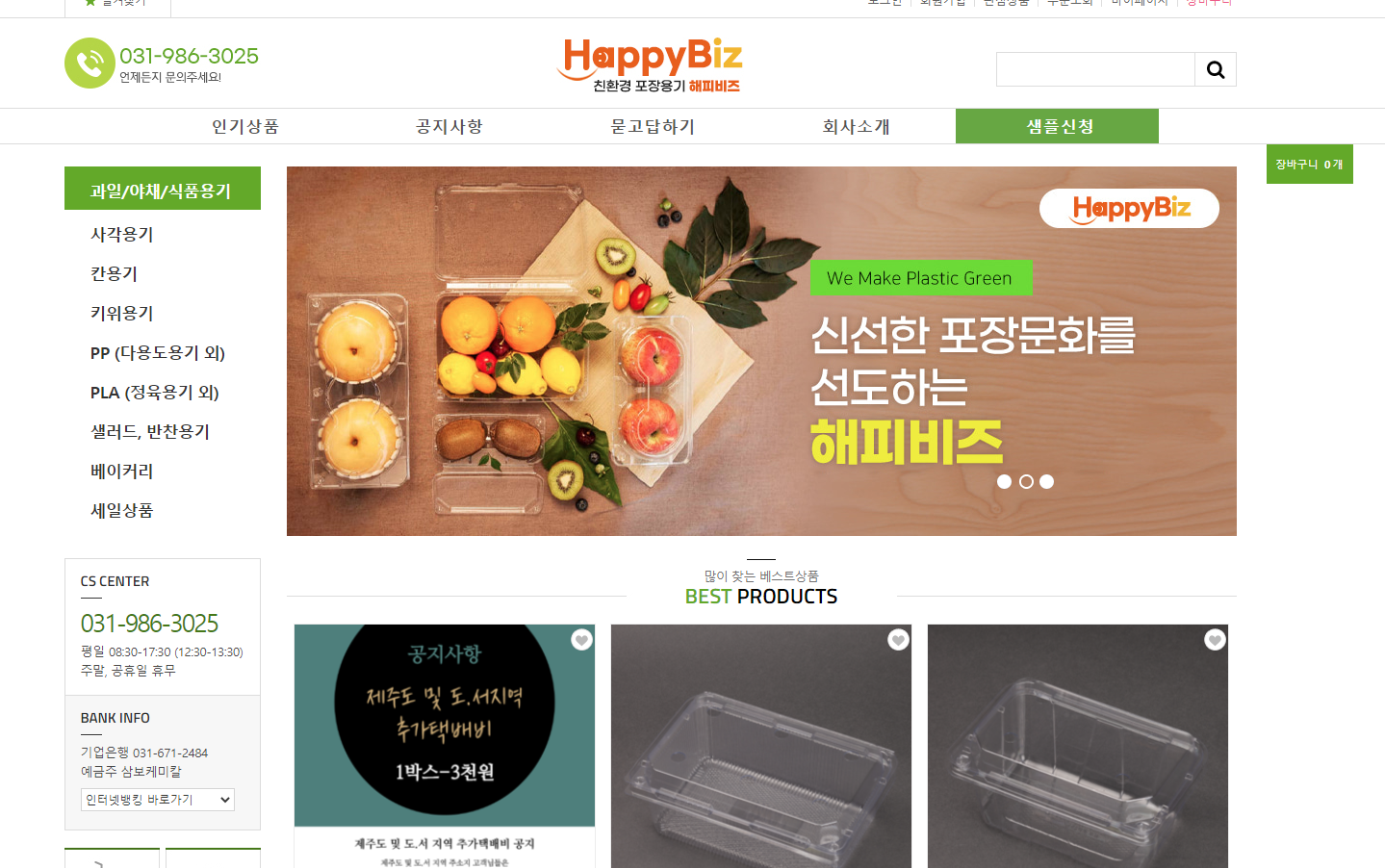The height and width of the screenshot is (868, 1385).
Task: Select the first banner slide dot
Action: (1004, 481)
